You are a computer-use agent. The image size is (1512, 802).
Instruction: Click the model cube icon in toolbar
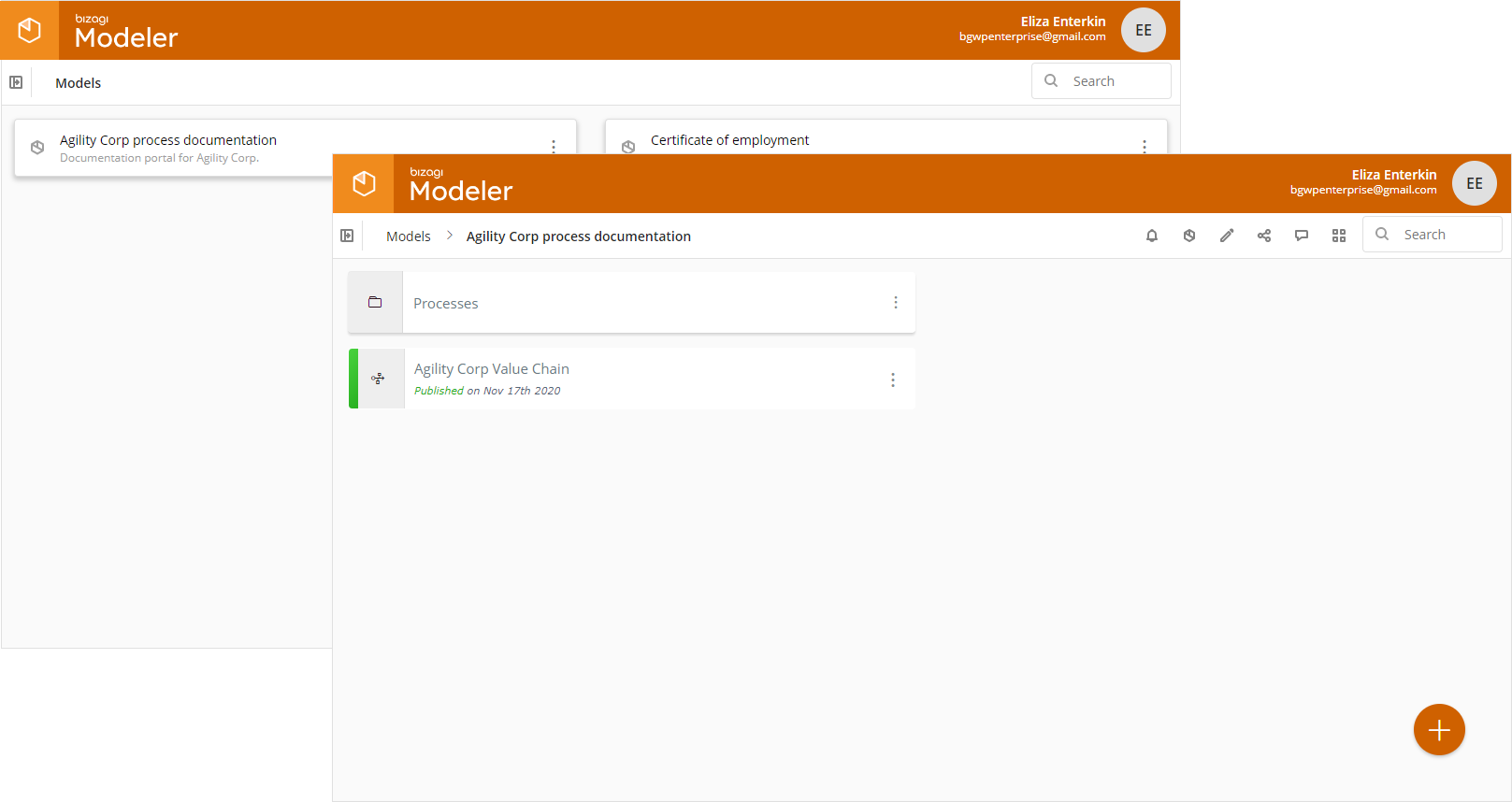1189,236
